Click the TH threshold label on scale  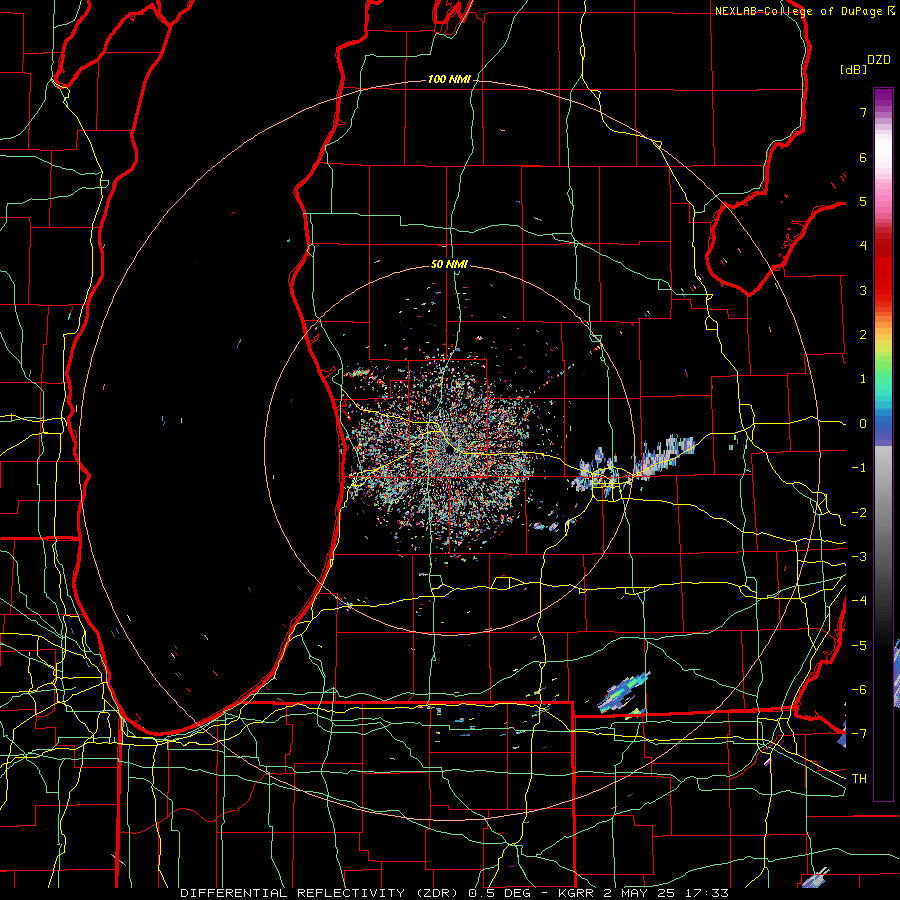pyautogui.click(x=859, y=779)
